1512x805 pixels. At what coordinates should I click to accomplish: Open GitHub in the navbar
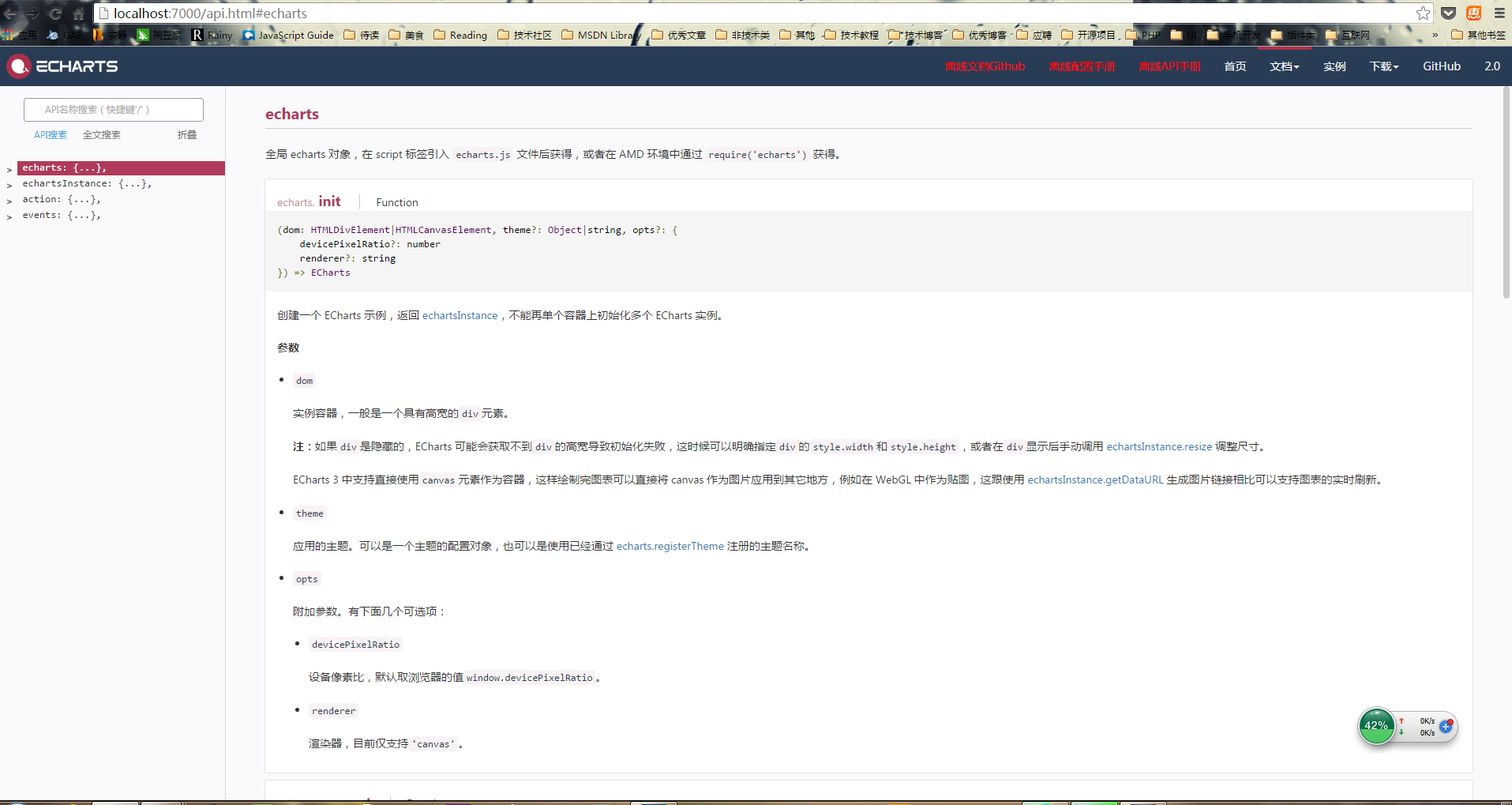click(x=1442, y=66)
